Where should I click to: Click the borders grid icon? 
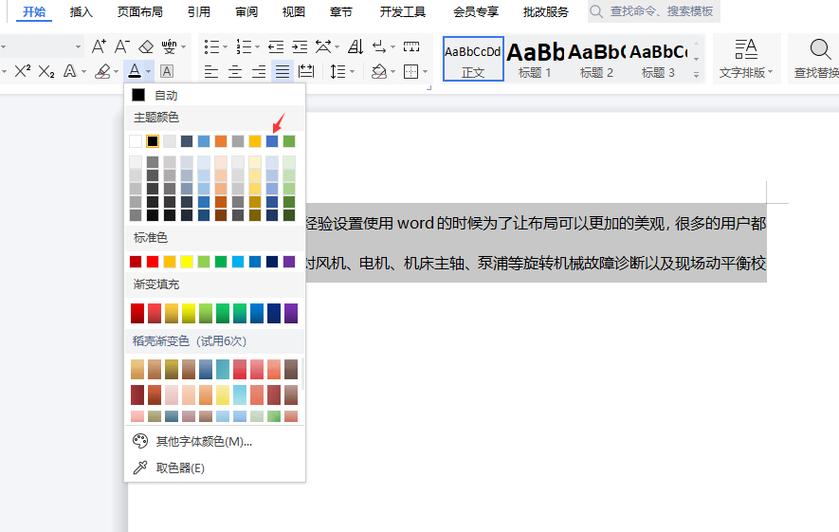(411, 71)
